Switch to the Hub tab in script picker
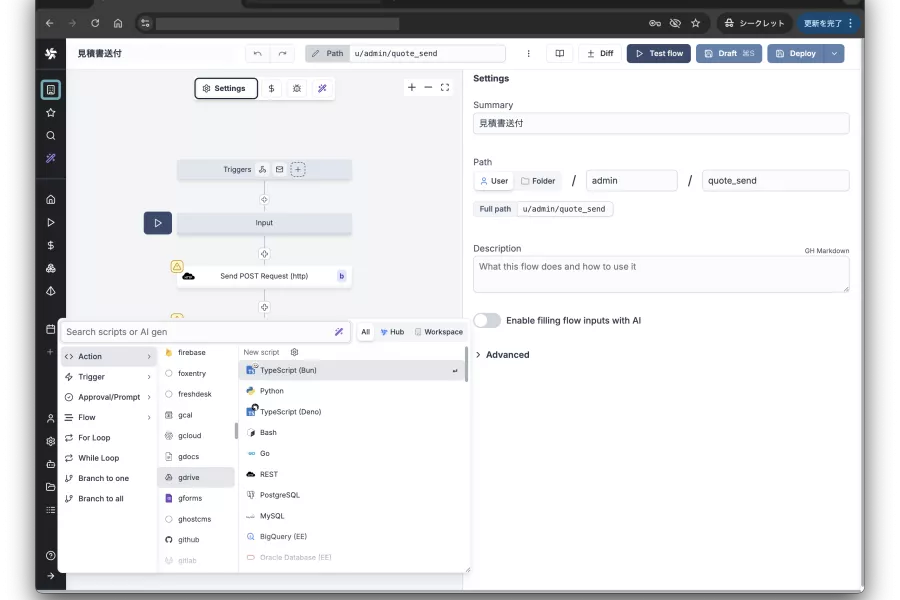 (x=393, y=332)
